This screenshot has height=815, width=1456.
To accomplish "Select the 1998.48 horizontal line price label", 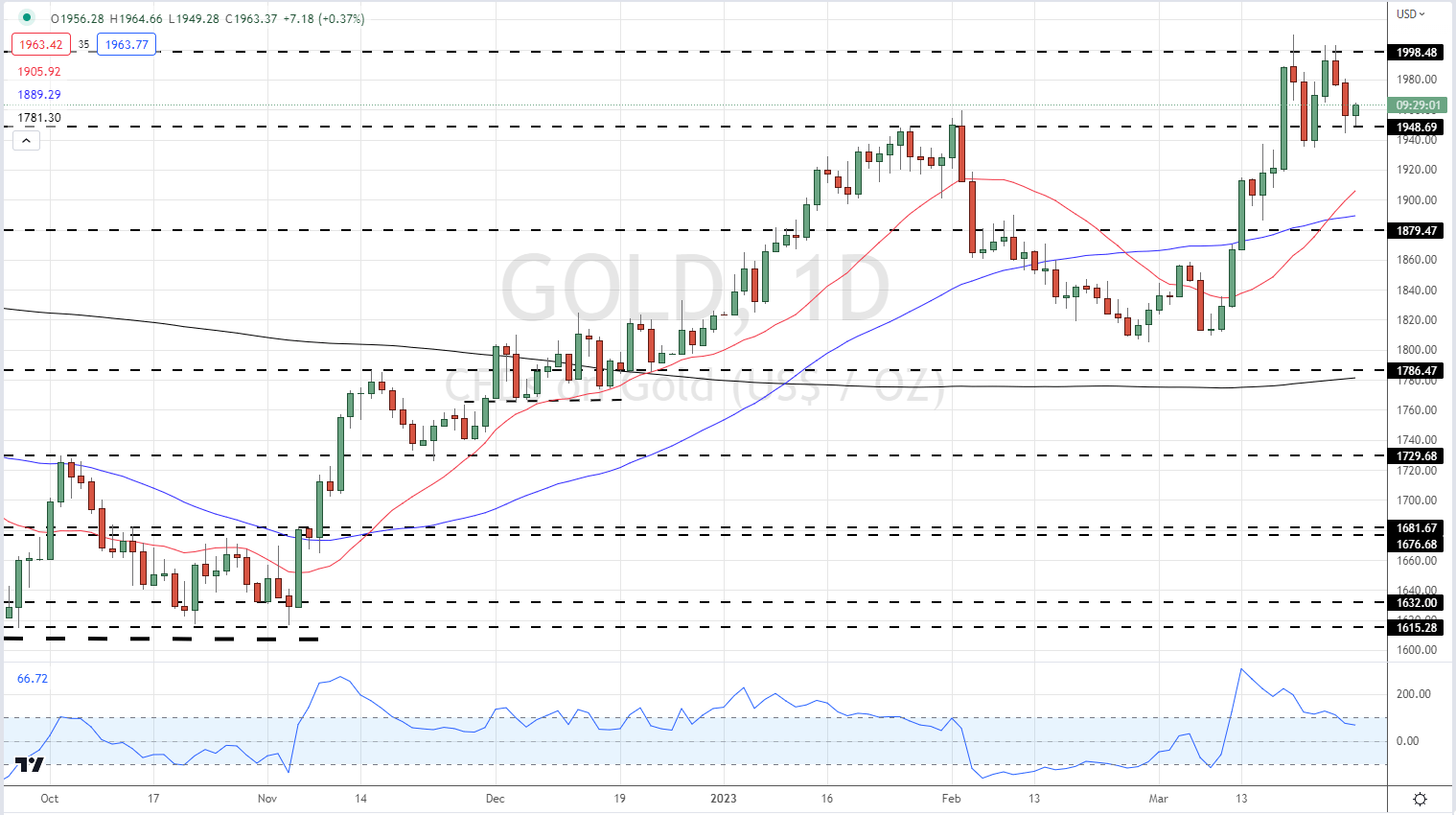I will tap(1417, 53).
